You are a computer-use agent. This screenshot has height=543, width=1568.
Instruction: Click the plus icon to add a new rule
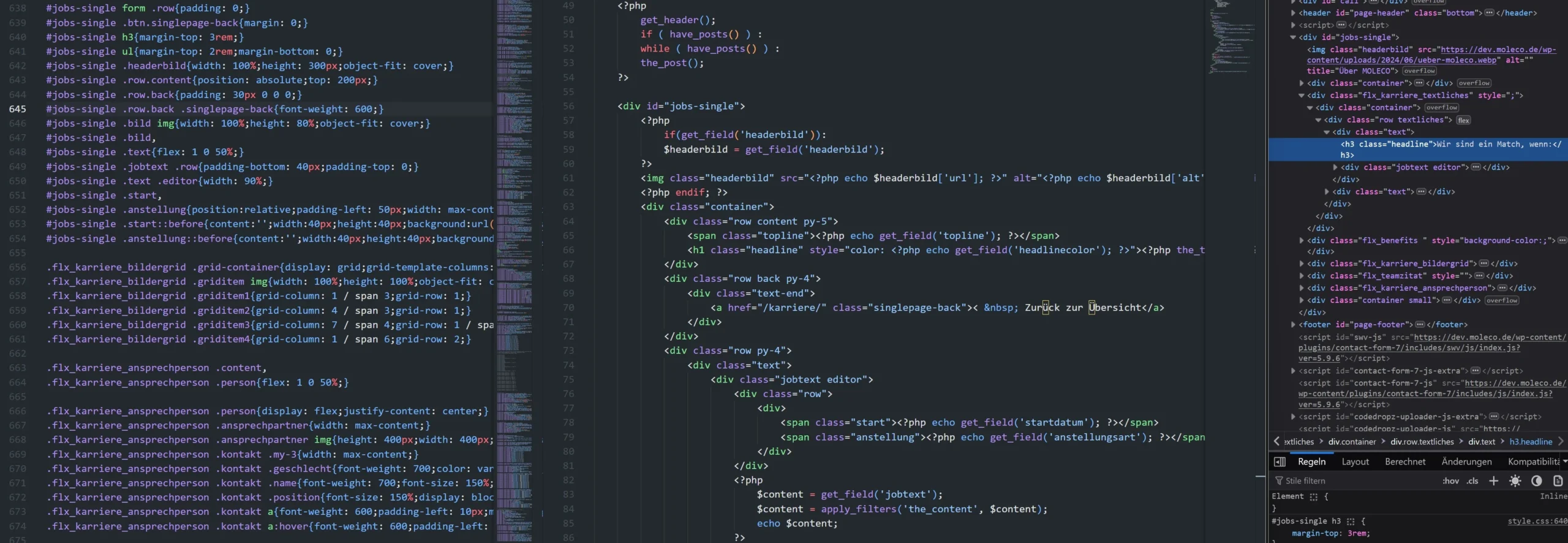pyautogui.click(x=1494, y=481)
